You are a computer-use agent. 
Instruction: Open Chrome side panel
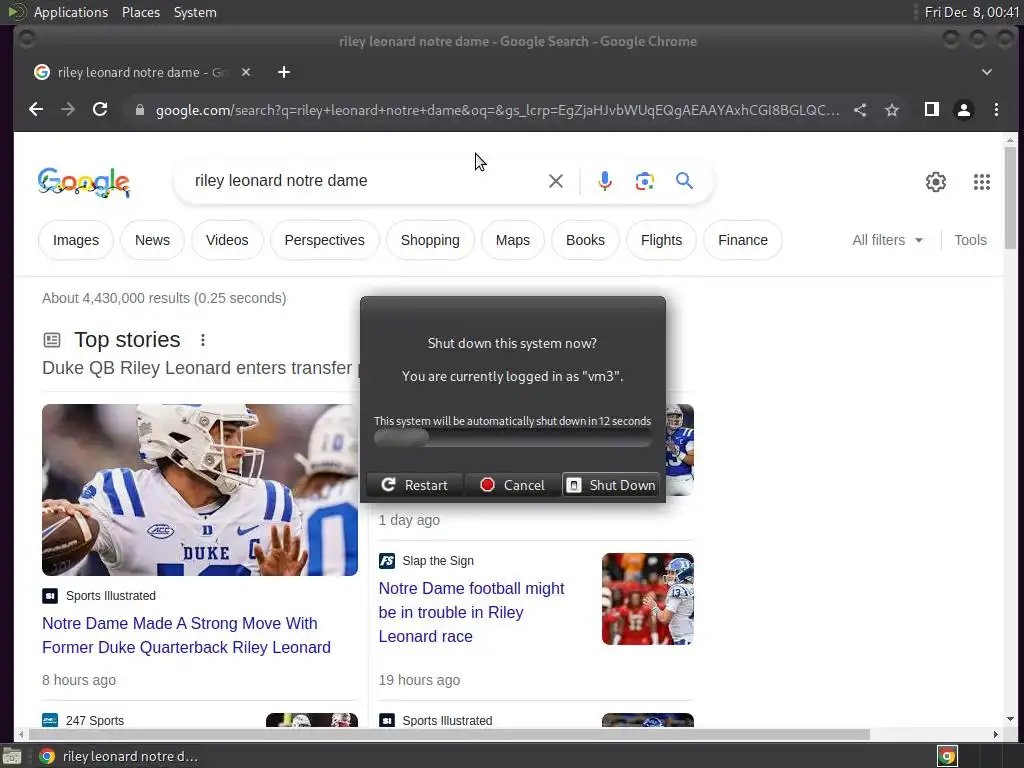tap(932, 110)
